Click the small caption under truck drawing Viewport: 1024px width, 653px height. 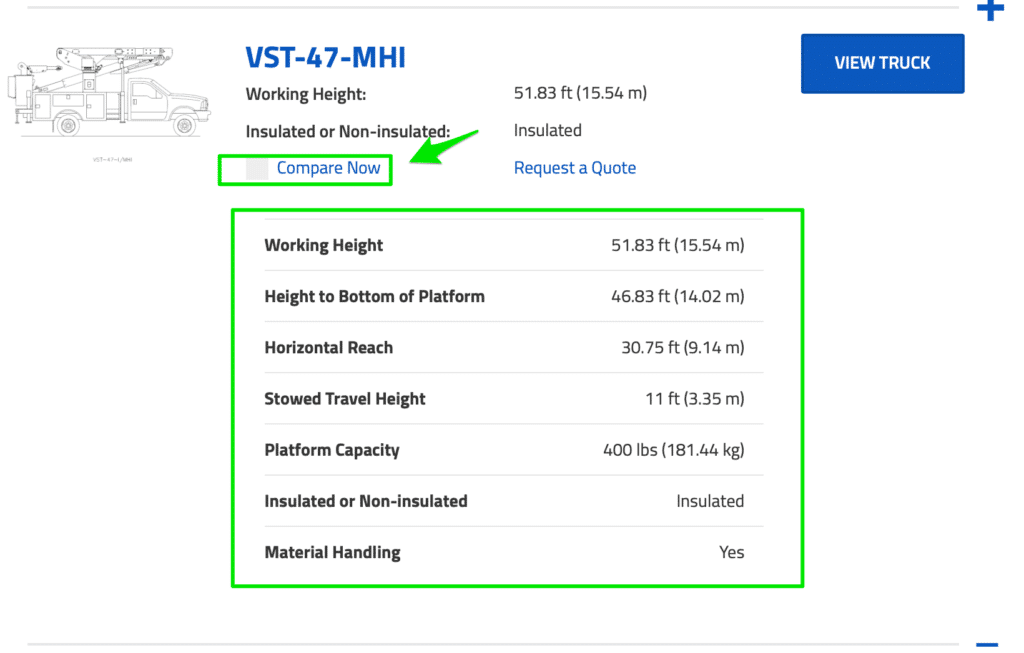(x=112, y=159)
